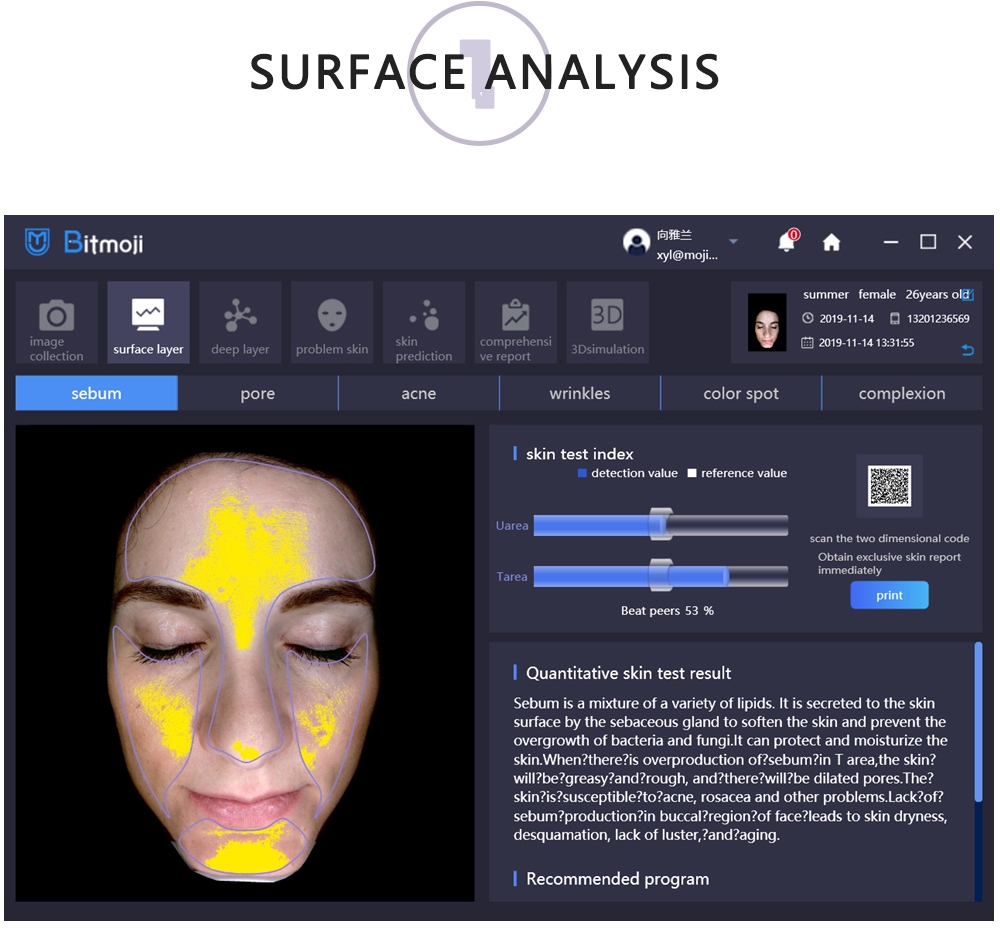Viewport: 1000px width, 948px height.
Task: Click the Uarea slider handle
Action: pos(659,525)
